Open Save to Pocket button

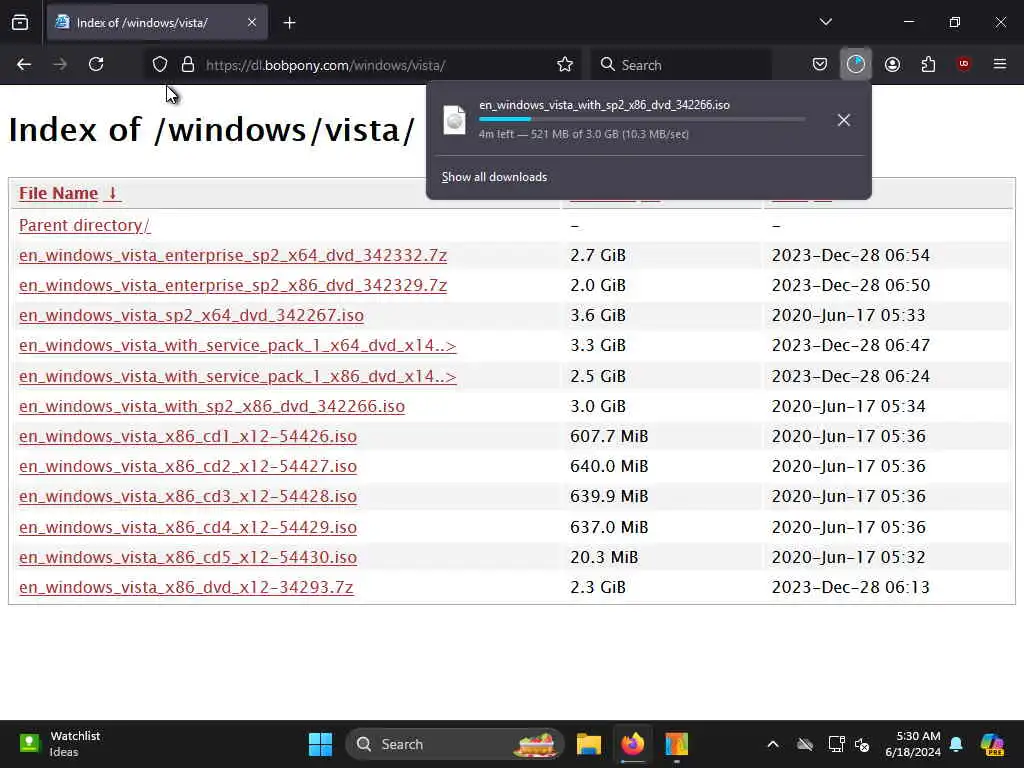point(820,65)
